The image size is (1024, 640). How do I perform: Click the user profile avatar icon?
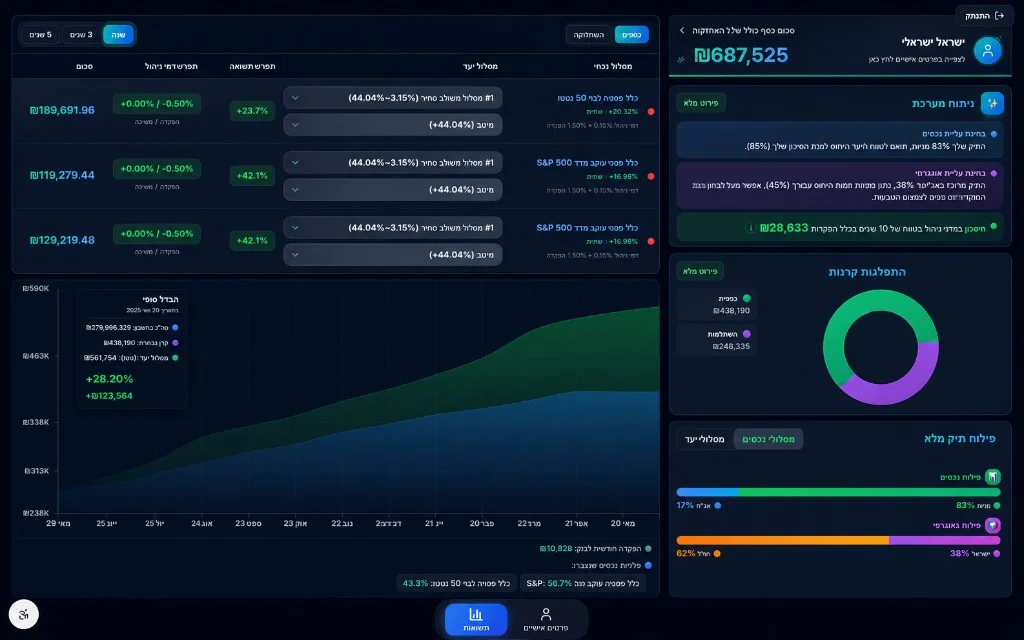[x=987, y=50]
